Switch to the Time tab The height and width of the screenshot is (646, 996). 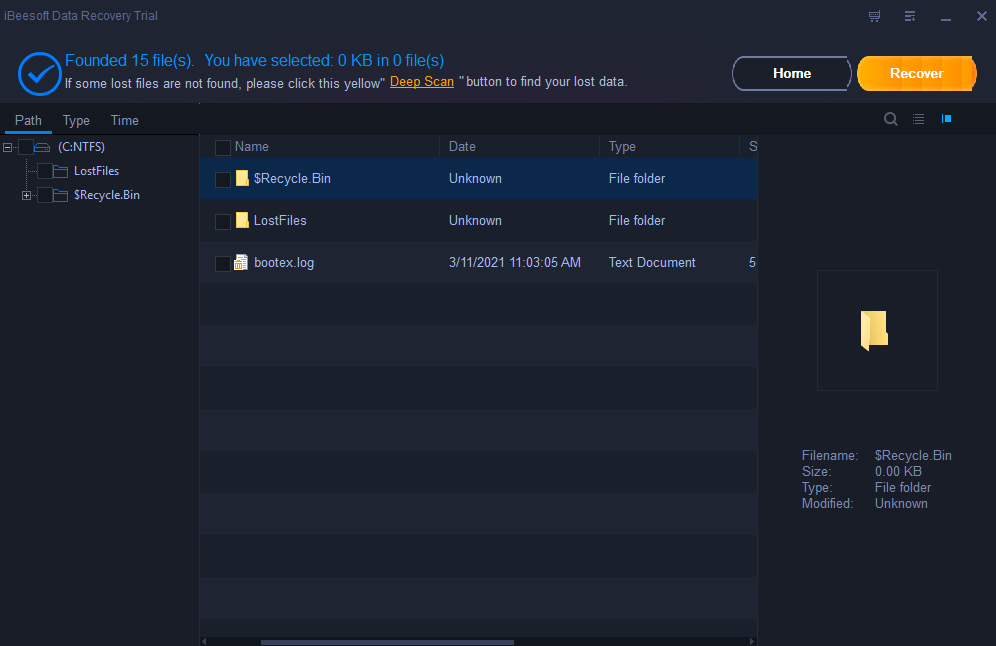[x=124, y=121]
